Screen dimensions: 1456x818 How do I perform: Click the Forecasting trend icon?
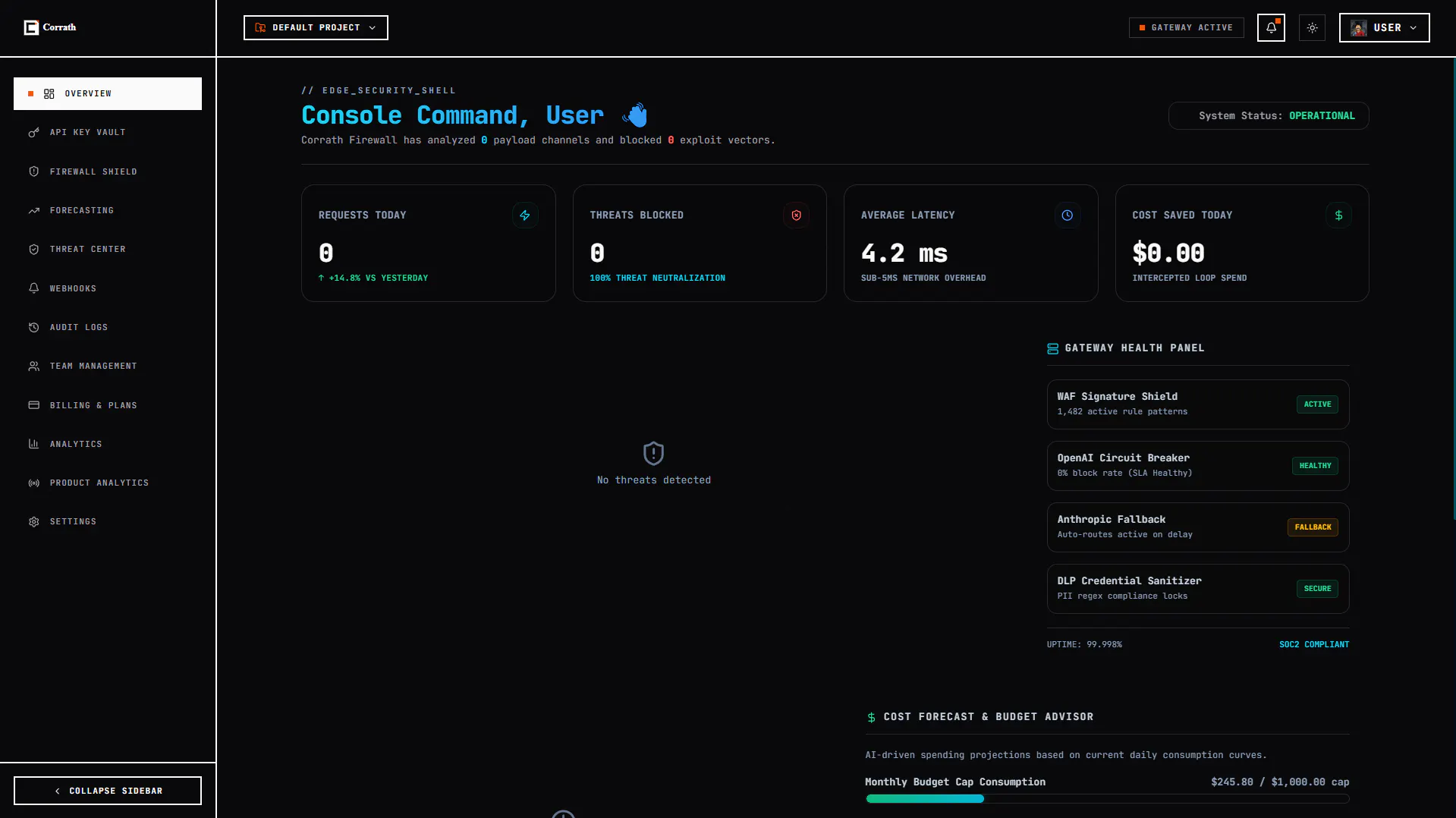point(33,210)
